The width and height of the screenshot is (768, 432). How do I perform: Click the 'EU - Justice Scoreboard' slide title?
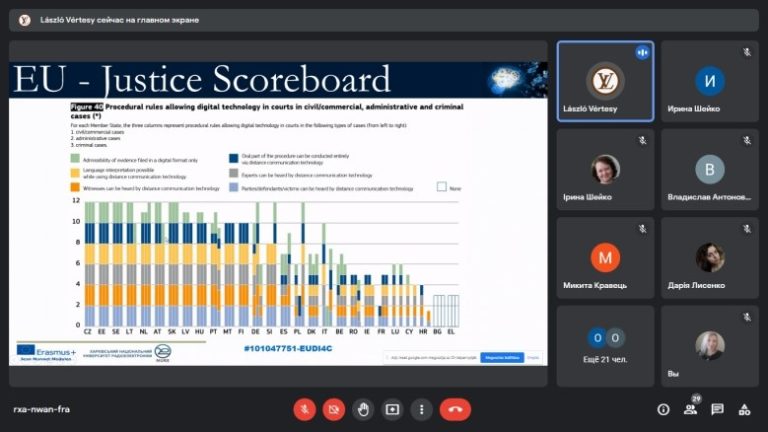pos(202,80)
